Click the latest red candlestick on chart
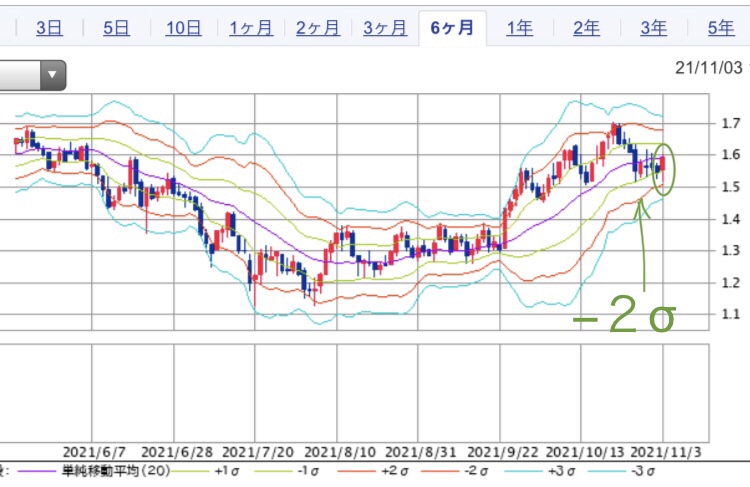Viewport: 750px width, 487px height. tap(662, 164)
